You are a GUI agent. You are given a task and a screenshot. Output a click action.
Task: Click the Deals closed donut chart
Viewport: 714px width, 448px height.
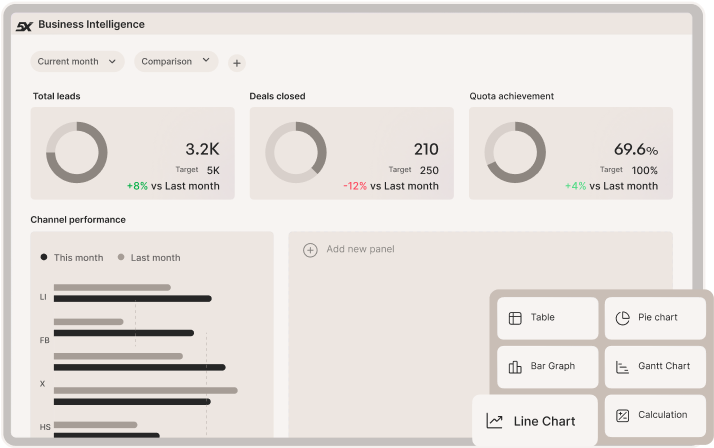pyautogui.click(x=296, y=153)
